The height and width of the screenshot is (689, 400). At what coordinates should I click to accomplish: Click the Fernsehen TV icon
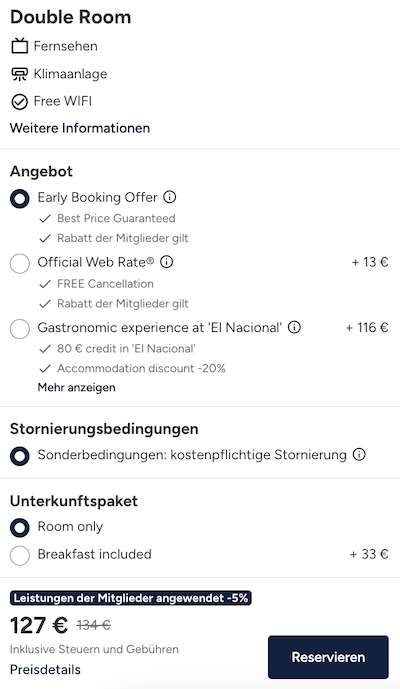[19, 46]
